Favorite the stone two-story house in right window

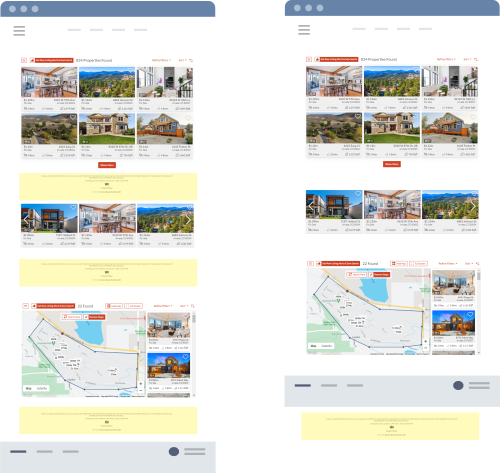click(x=415, y=116)
